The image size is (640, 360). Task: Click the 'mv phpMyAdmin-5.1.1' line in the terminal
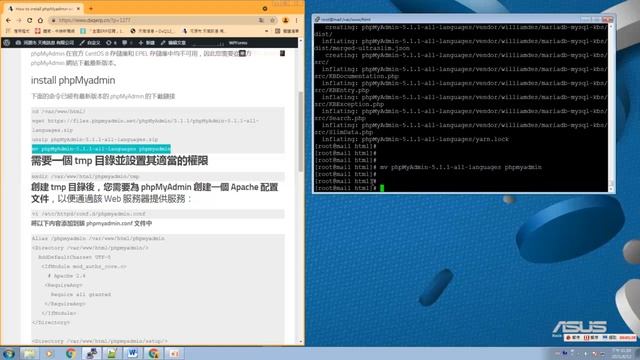pos(460,167)
